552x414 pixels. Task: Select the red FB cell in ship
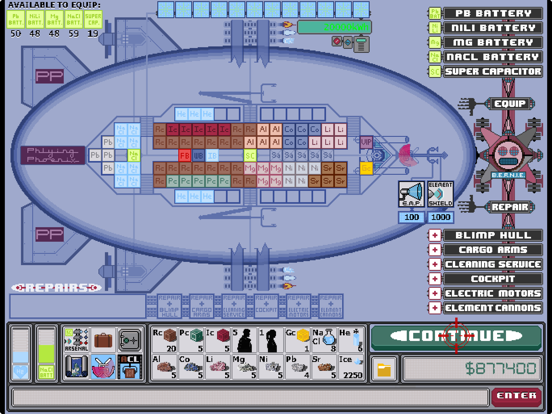click(184, 156)
